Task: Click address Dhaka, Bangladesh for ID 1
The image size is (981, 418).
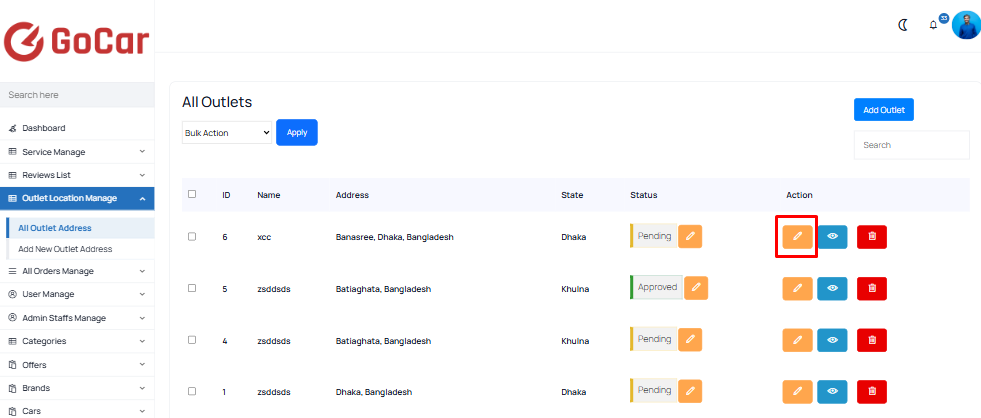Action: click(x=374, y=392)
